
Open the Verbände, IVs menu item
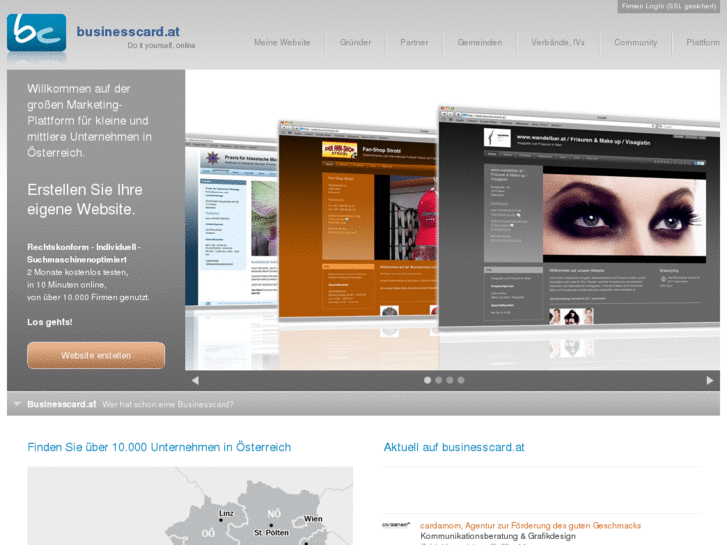point(558,42)
